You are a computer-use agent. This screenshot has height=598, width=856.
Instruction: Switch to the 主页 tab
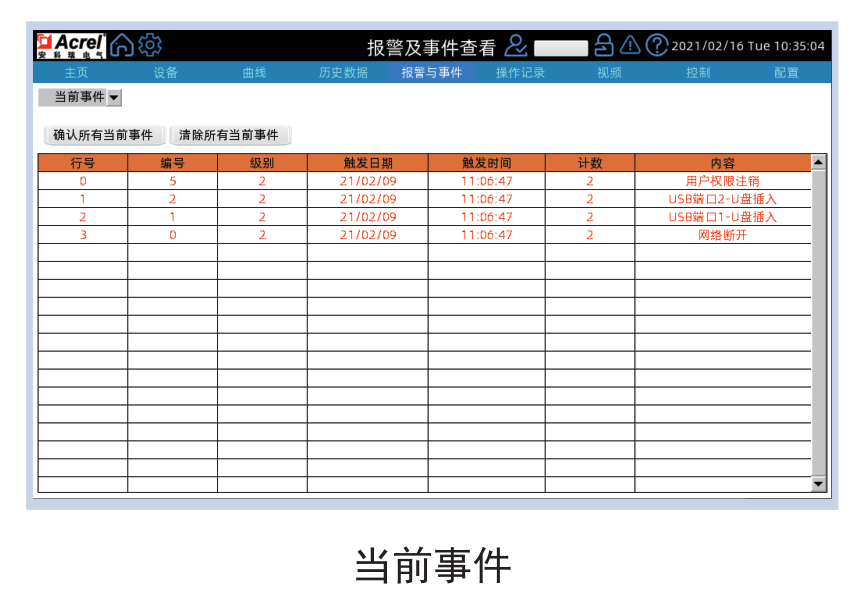[x=77, y=72]
